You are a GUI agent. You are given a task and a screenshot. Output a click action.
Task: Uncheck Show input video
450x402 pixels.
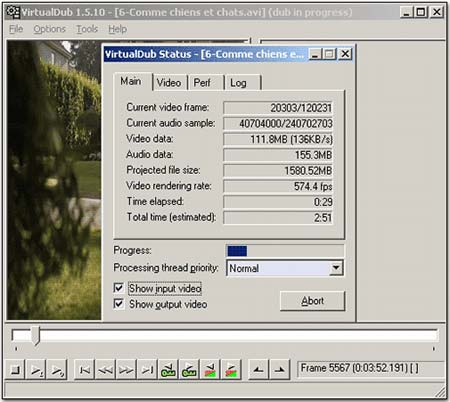(x=119, y=288)
